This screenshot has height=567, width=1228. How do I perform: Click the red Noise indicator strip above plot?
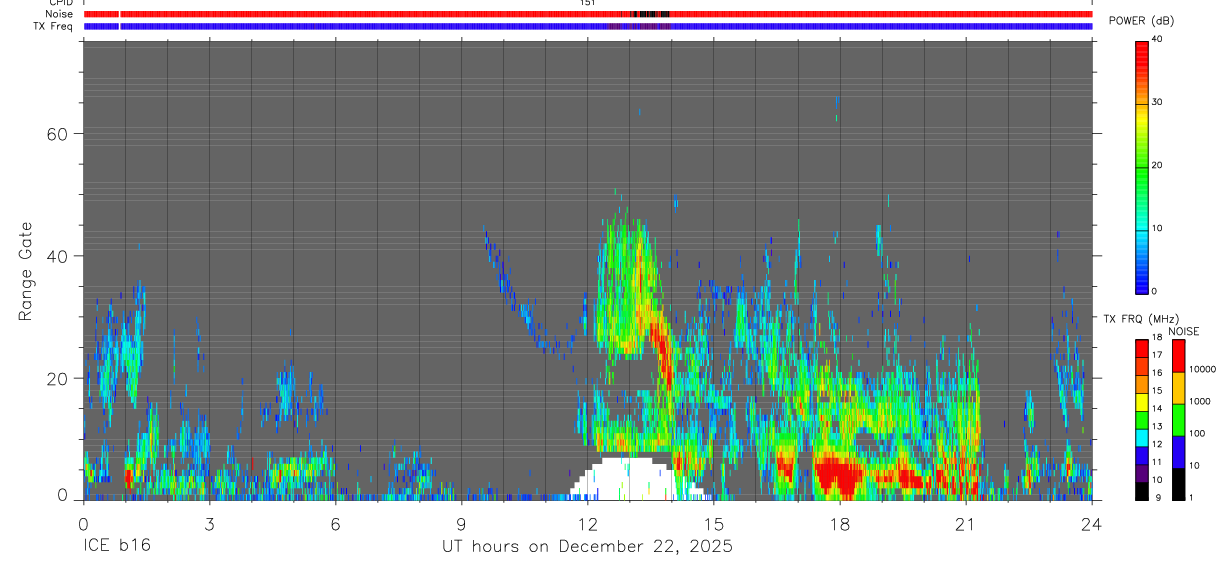pyautogui.click(x=588, y=14)
